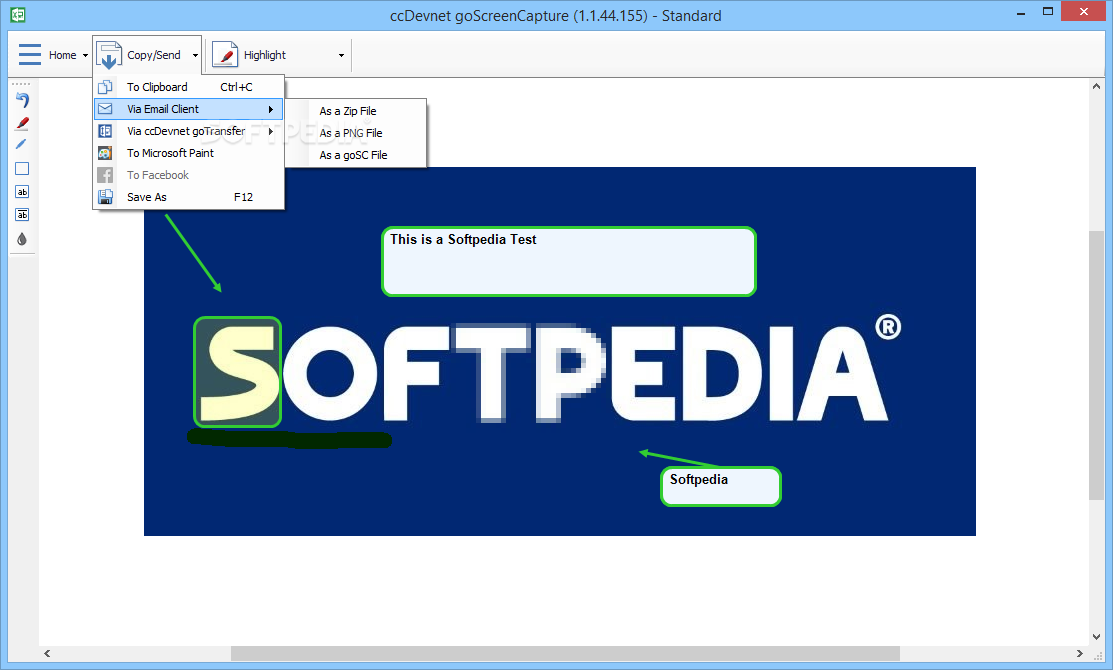Expand the Copy/Send dropdown arrow
1113x670 pixels.
(195, 55)
